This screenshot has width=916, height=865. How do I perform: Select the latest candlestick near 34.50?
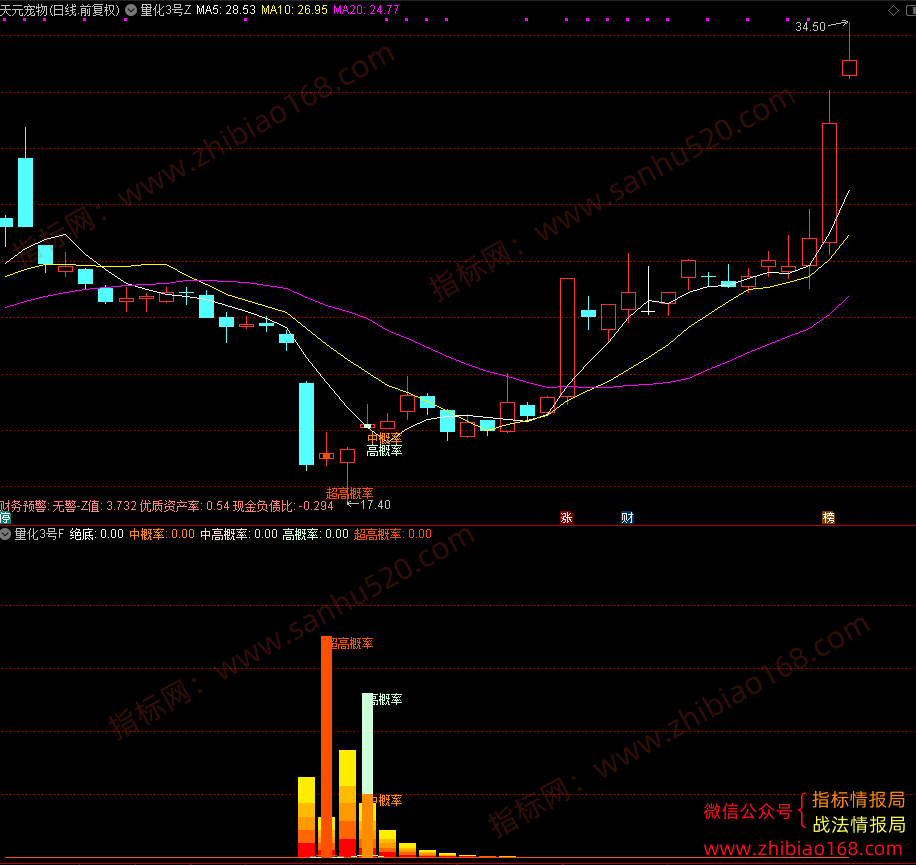click(849, 68)
